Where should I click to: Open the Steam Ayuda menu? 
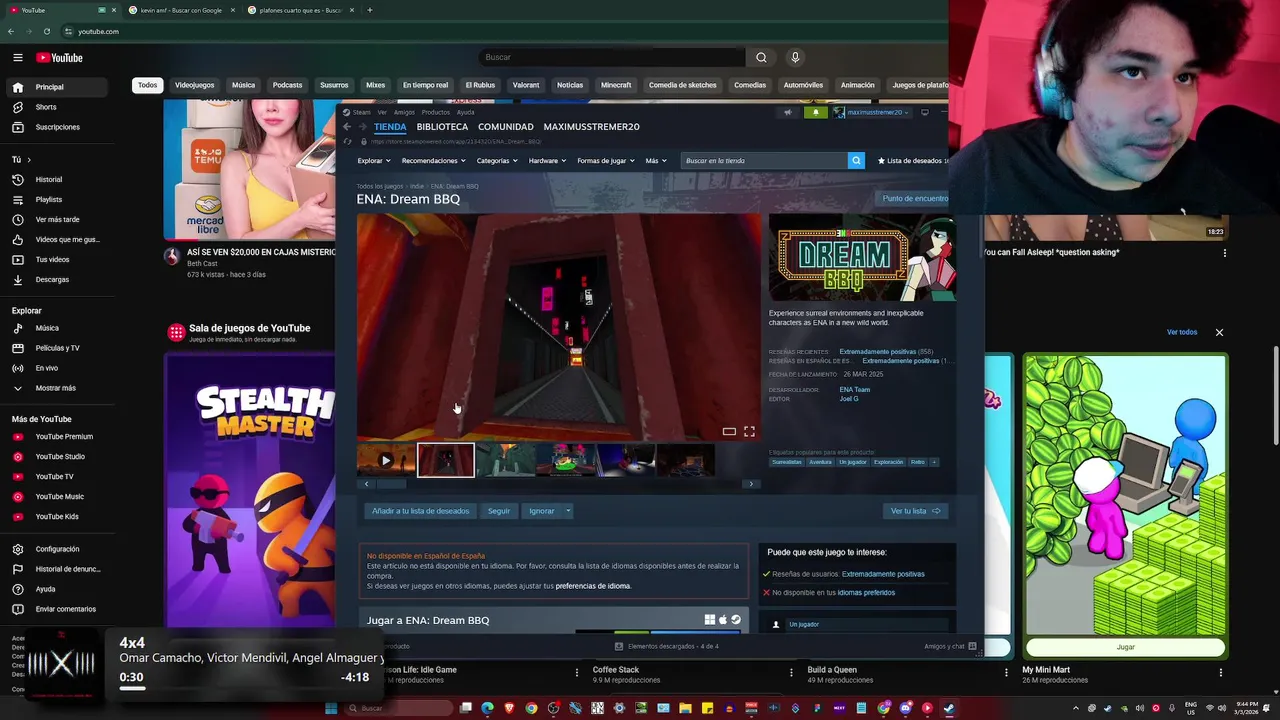466,112
